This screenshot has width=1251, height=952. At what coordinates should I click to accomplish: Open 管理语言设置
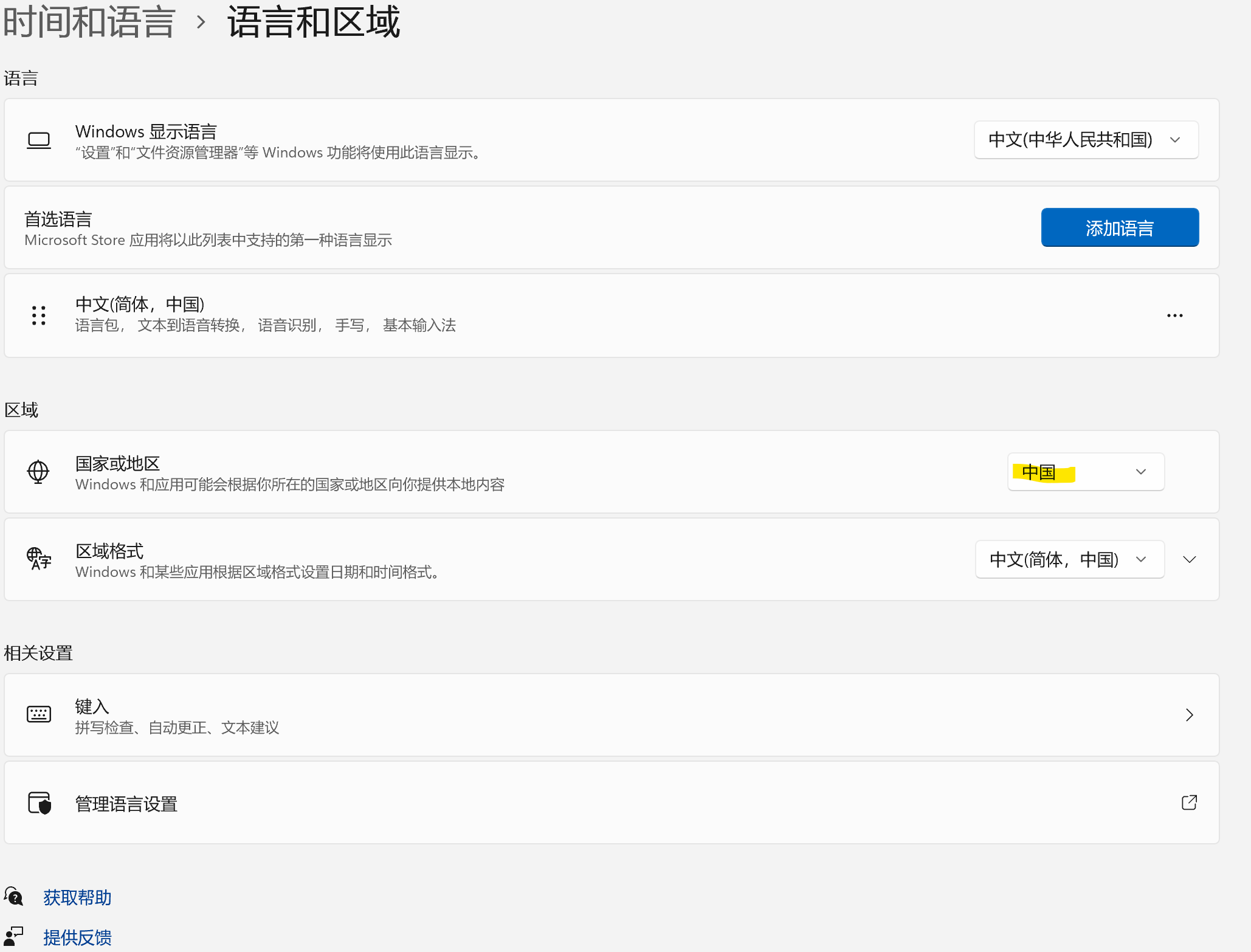[612, 802]
